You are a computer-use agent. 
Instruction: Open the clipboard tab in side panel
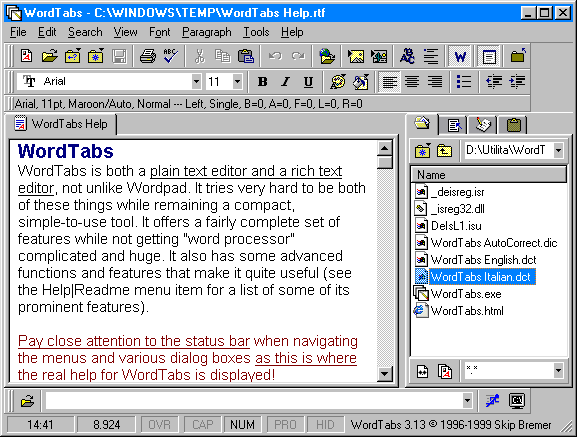pos(514,125)
